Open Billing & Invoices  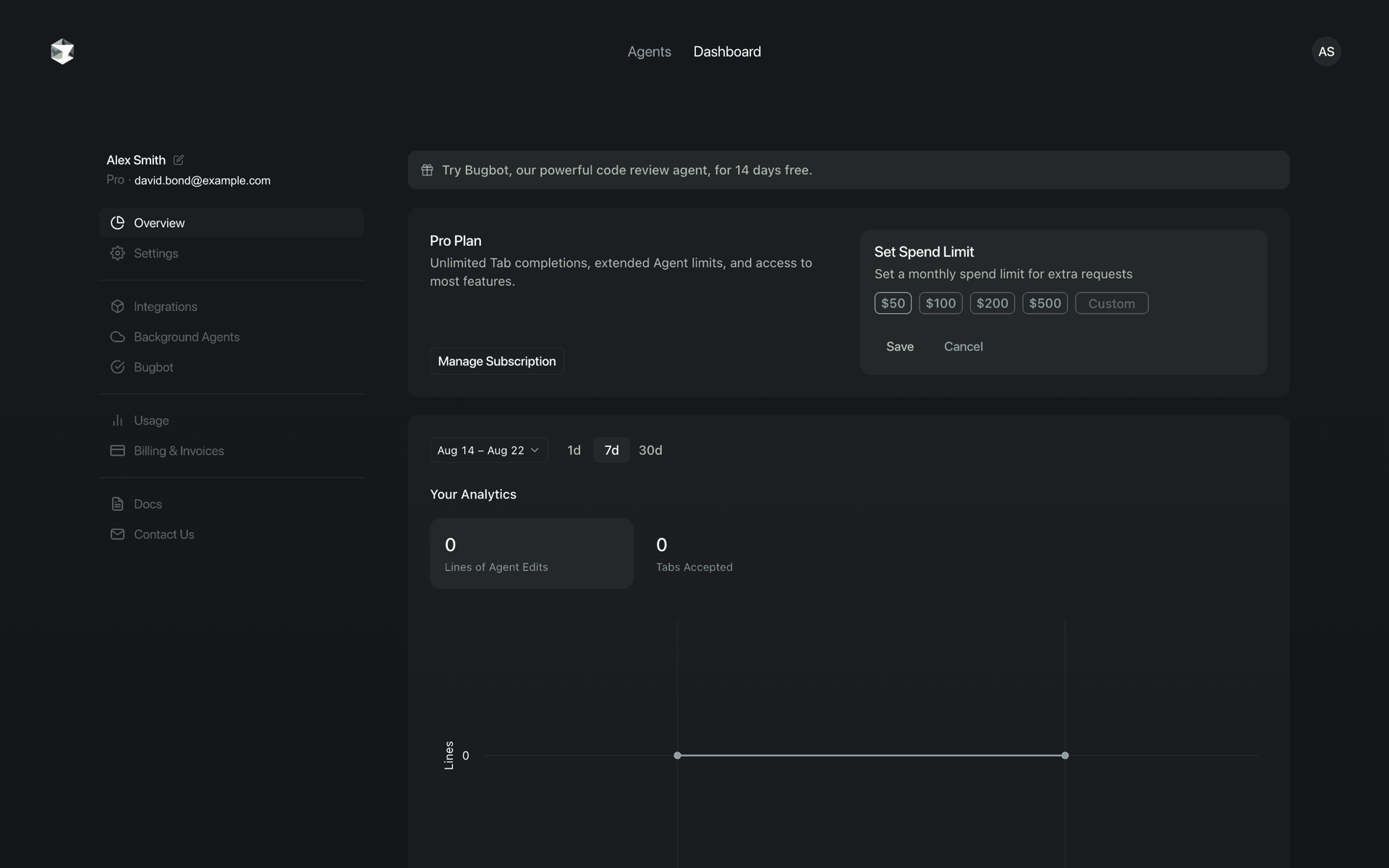[231, 451]
